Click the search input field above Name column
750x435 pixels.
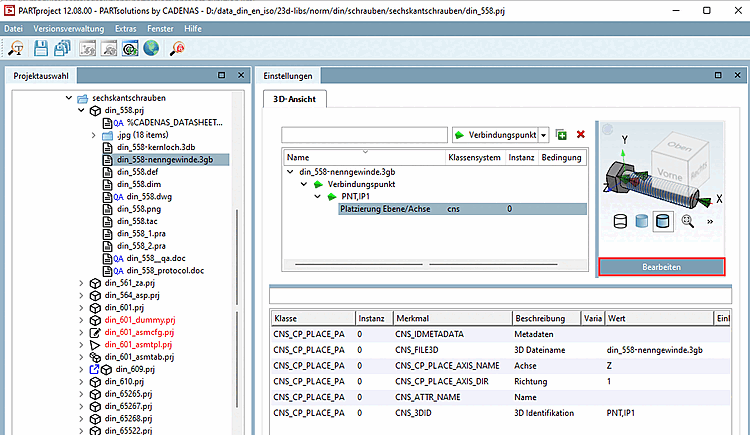tap(365, 134)
